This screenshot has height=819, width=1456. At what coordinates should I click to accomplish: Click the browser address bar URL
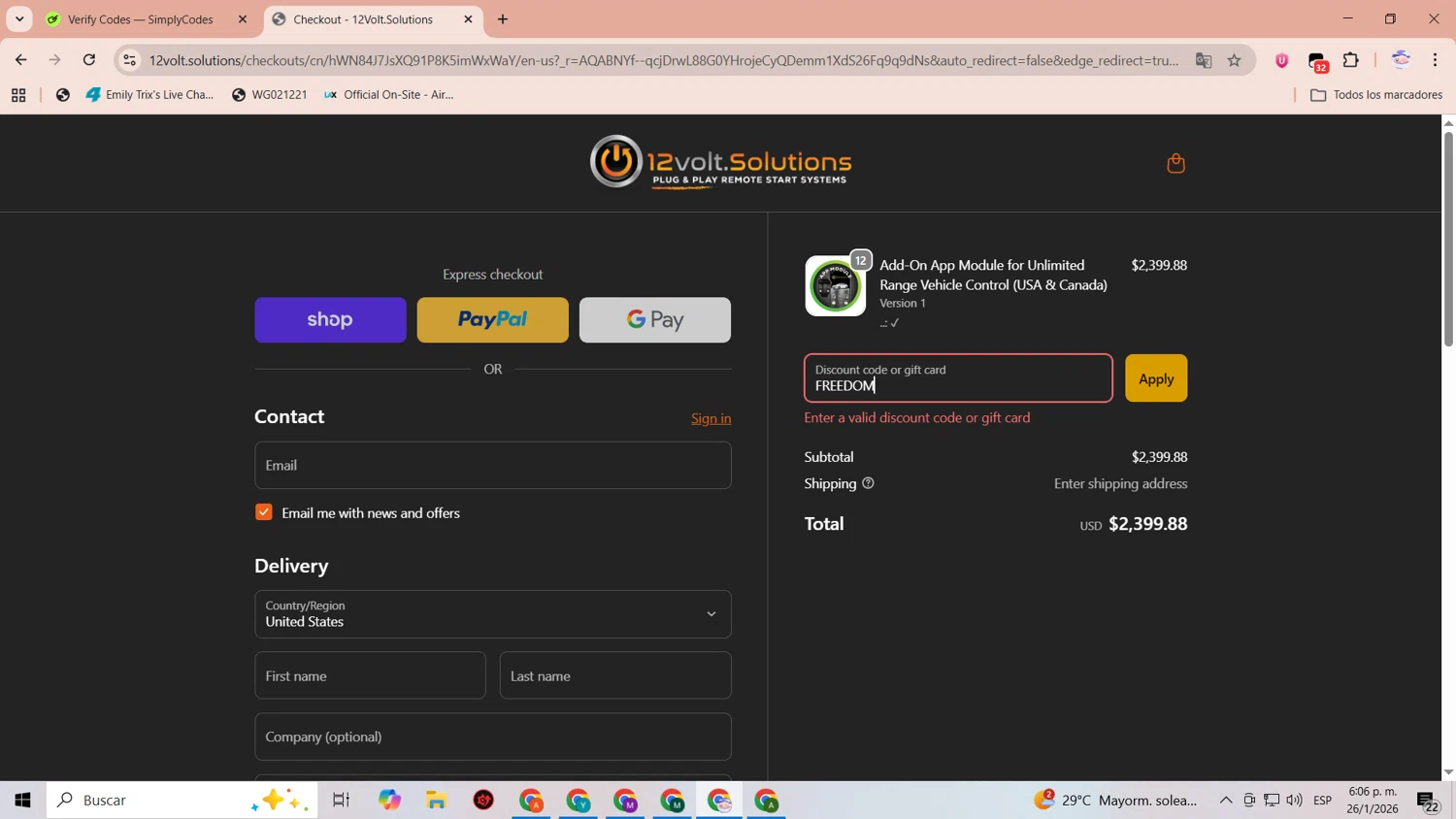[x=664, y=60]
